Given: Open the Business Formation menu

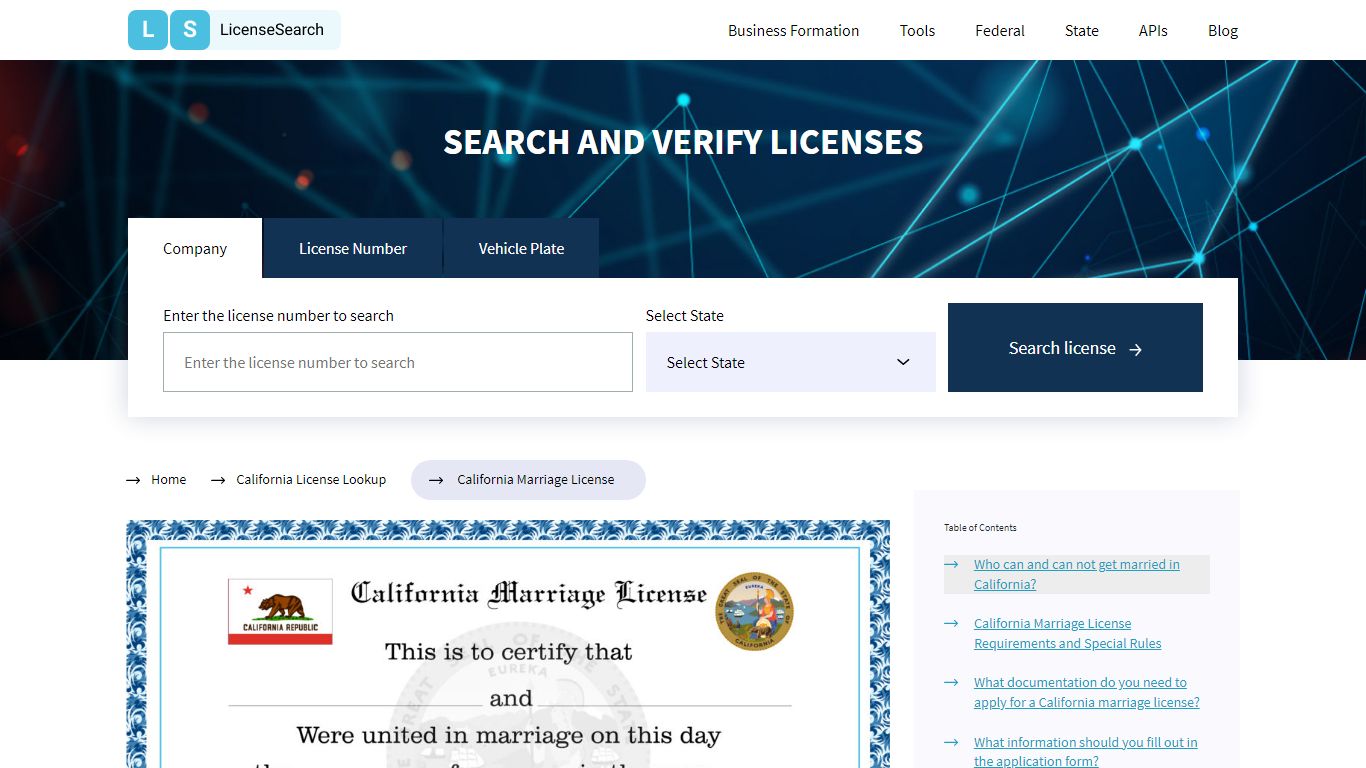Looking at the screenshot, I should (793, 30).
